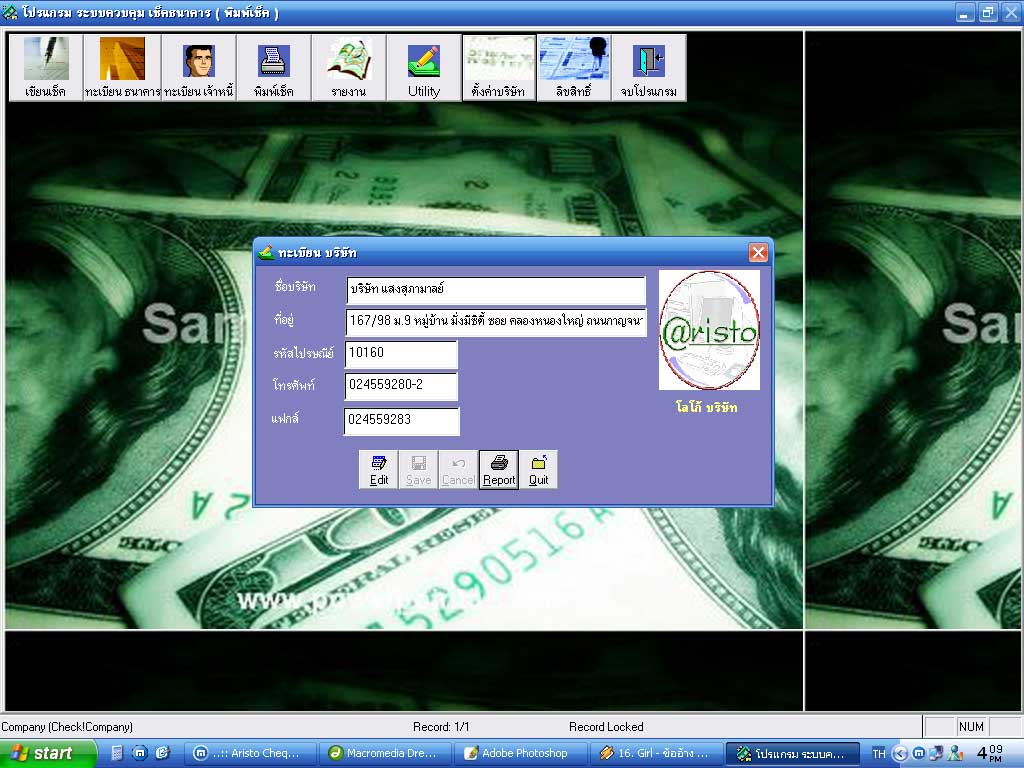Viewport: 1024px width, 768px height.
Task: Click the ทะเบียน ธนาคาร bank registry icon
Action: click(x=122, y=67)
